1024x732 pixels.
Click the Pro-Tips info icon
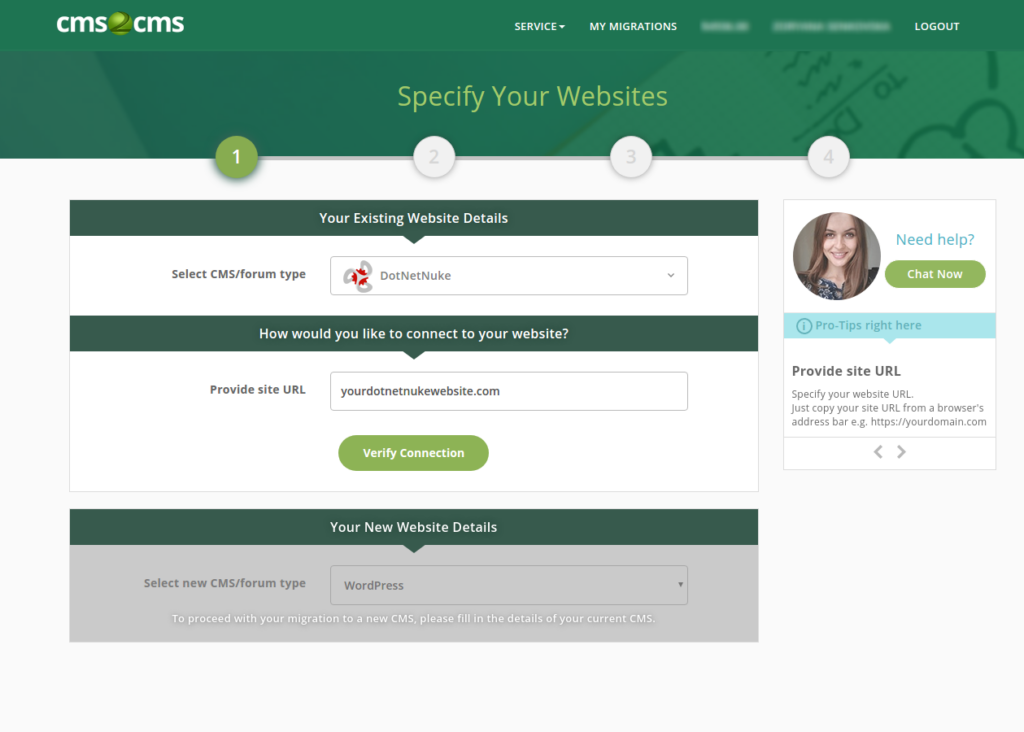[803, 326]
